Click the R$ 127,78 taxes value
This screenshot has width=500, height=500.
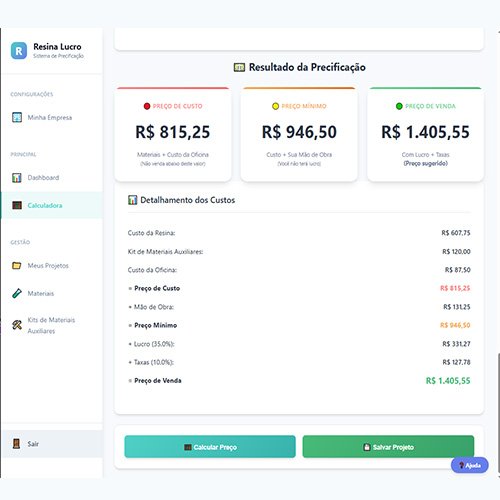click(x=456, y=362)
